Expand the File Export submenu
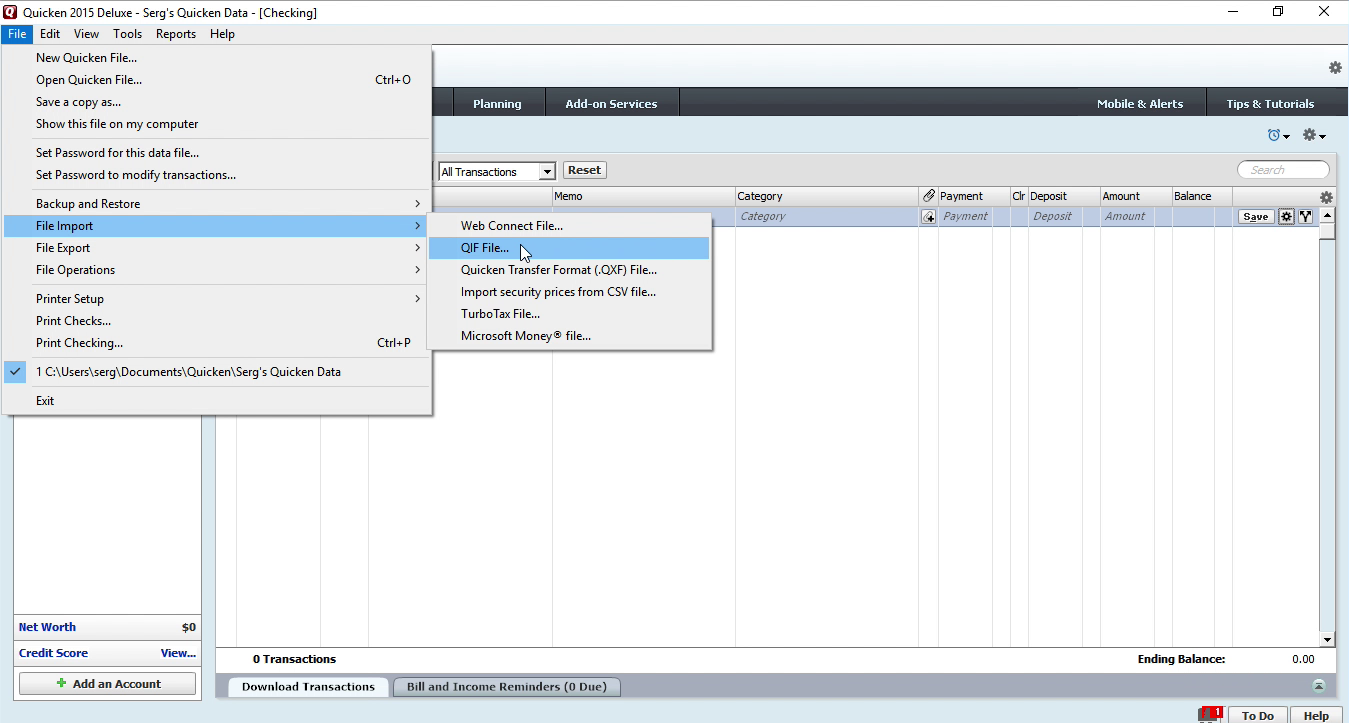 (x=217, y=248)
